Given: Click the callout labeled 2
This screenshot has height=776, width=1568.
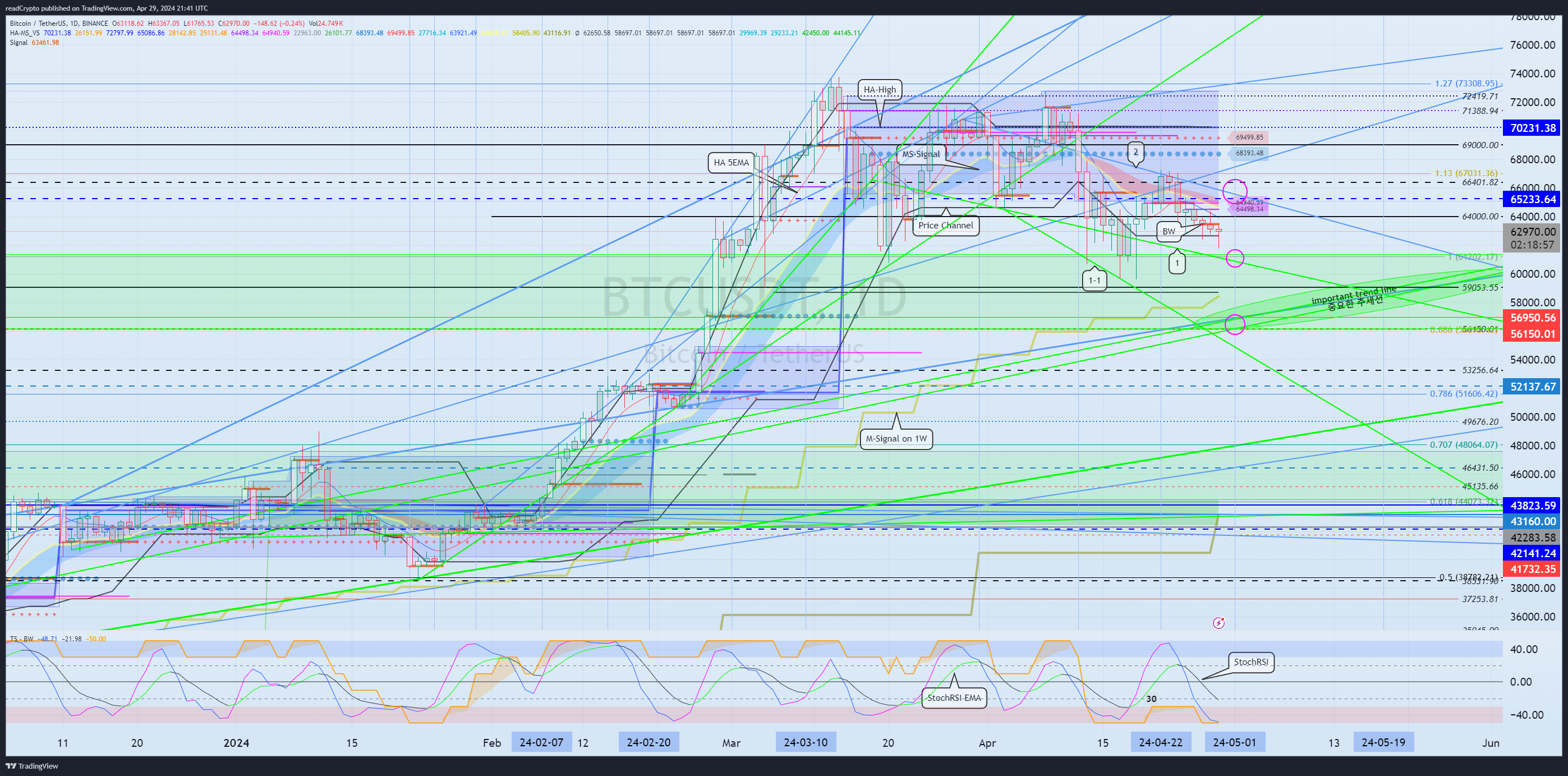Looking at the screenshot, I should [1135, 152].
